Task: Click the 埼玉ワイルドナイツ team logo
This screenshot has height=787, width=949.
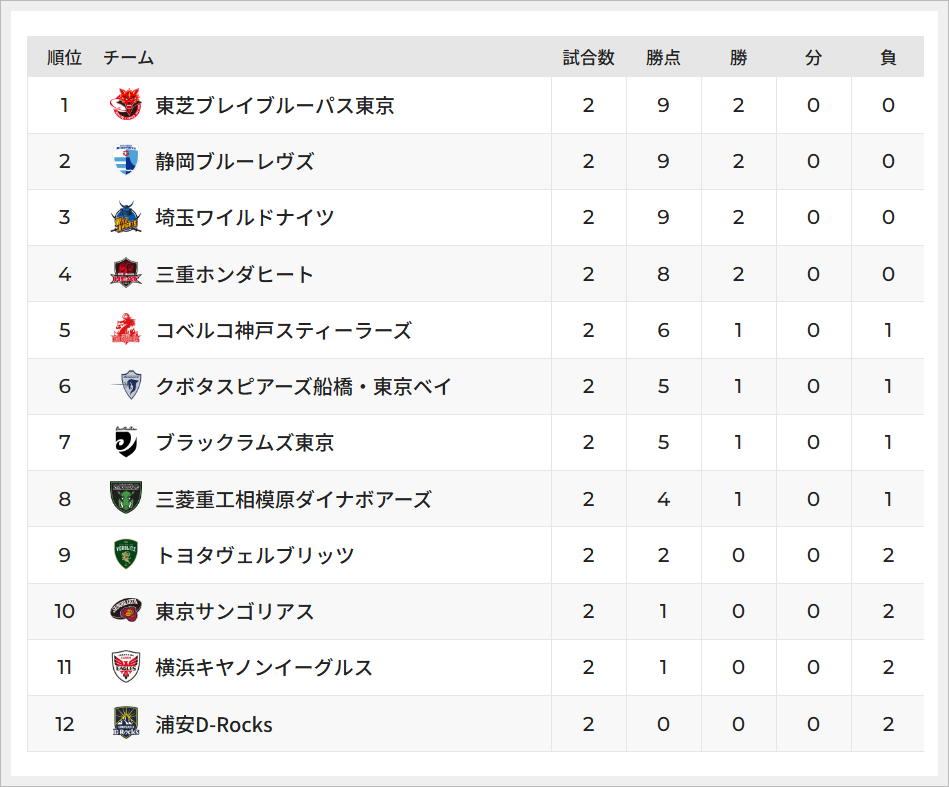Action: click(126, 217)
